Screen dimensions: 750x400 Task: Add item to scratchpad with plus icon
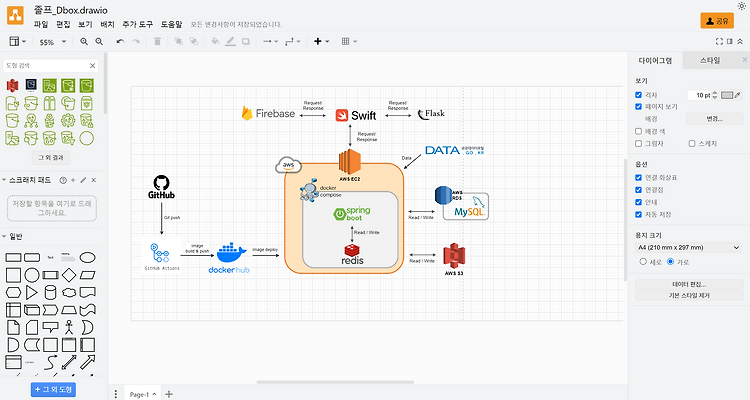(73, 180)
